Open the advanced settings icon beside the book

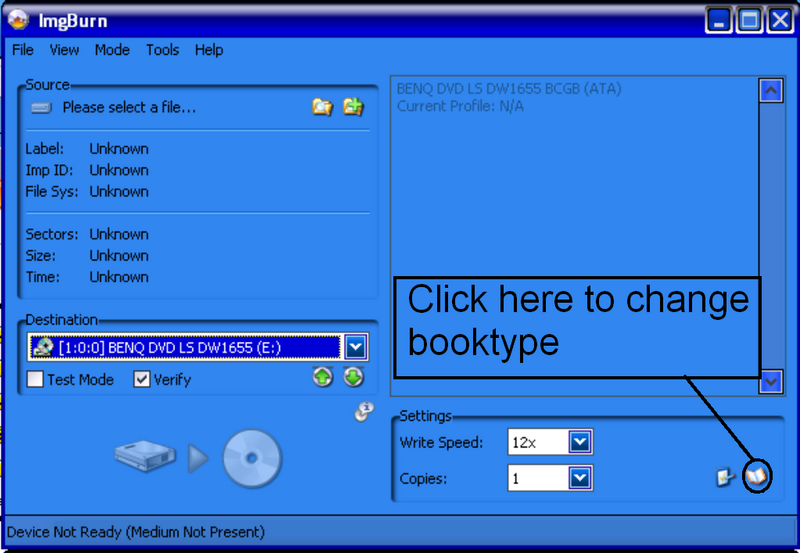(x=725, y=477)
